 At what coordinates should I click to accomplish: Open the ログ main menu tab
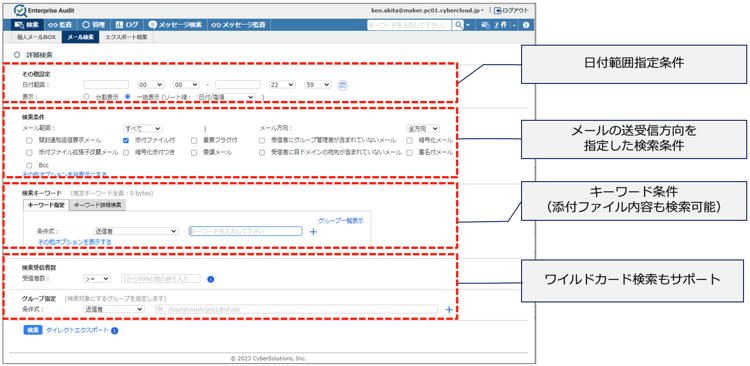pyautogui.click(x=127, y=25)
